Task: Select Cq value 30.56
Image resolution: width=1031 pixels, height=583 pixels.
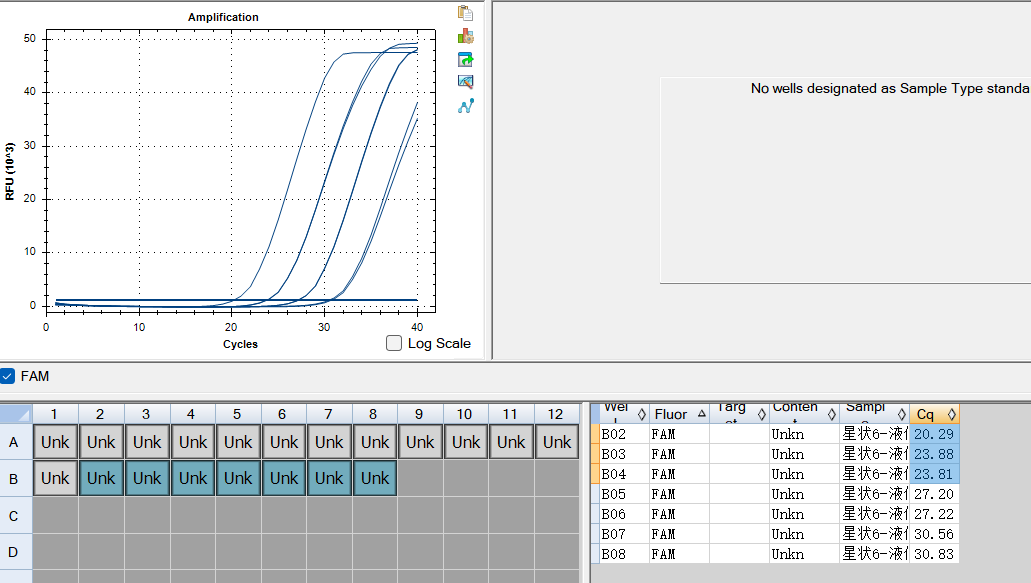Action: click(934, 534)
